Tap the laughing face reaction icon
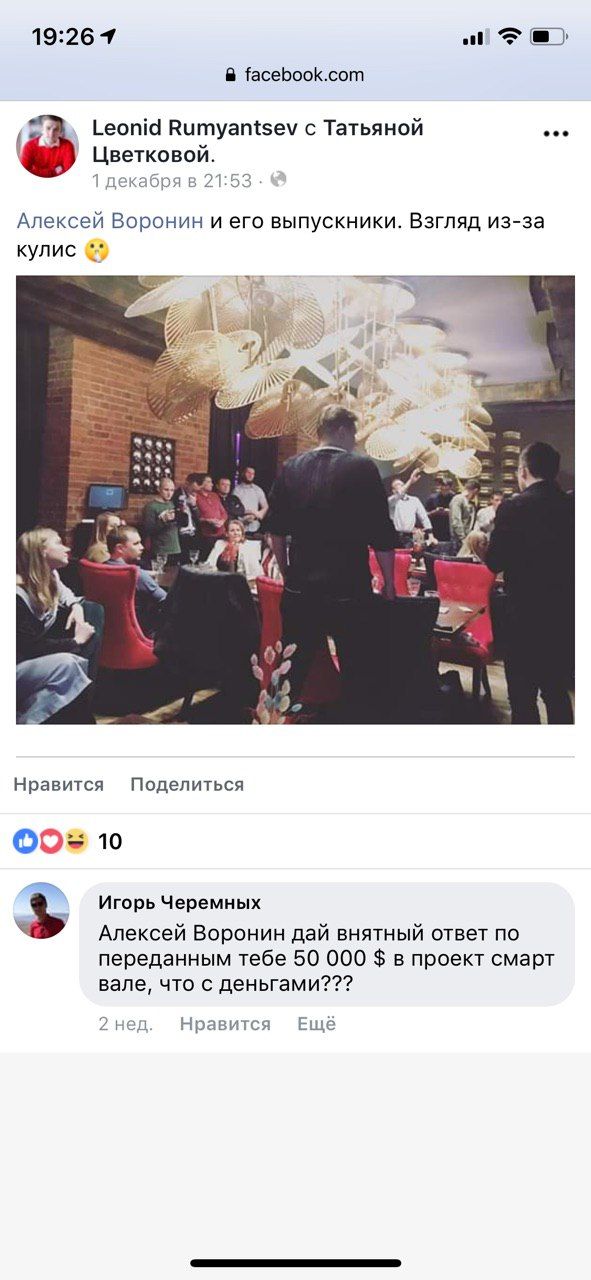 coord(76,841)
